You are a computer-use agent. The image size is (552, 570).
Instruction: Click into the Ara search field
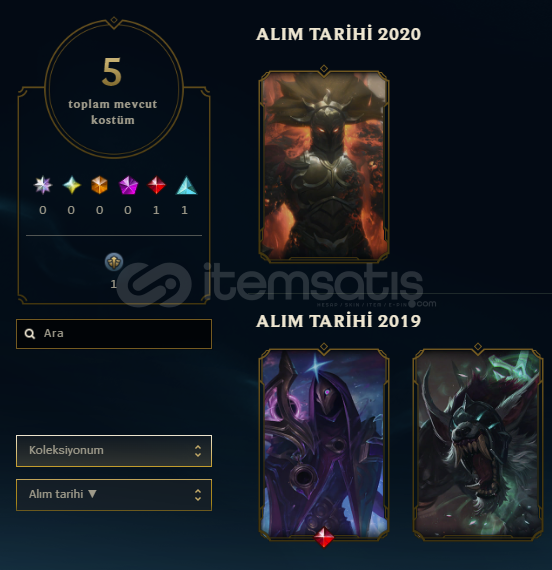pos(114,334)
